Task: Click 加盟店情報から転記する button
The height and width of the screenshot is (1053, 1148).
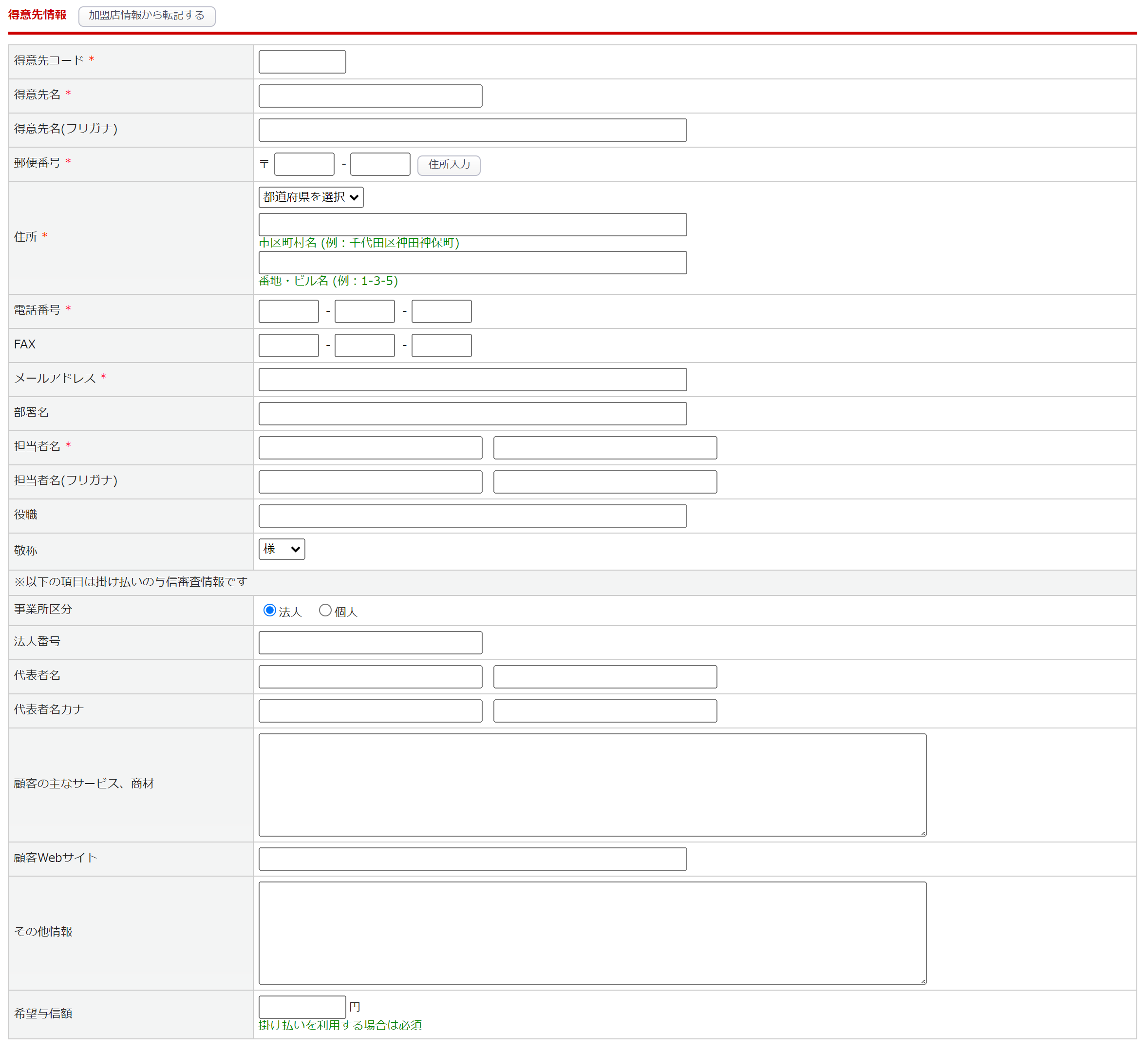Action: (x=146, y=16)
